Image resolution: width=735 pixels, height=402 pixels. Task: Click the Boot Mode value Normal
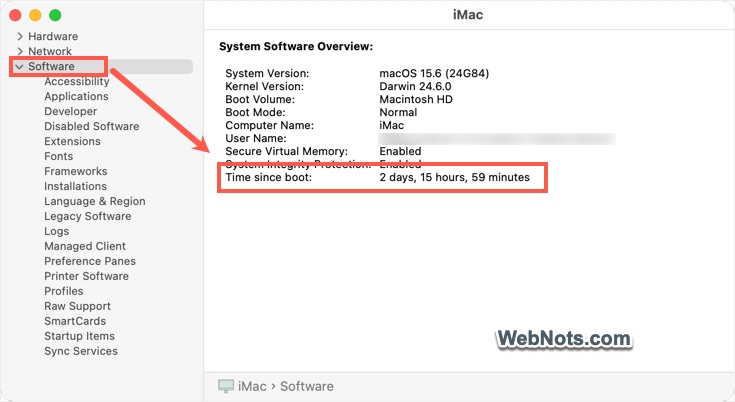coord(398,112)
